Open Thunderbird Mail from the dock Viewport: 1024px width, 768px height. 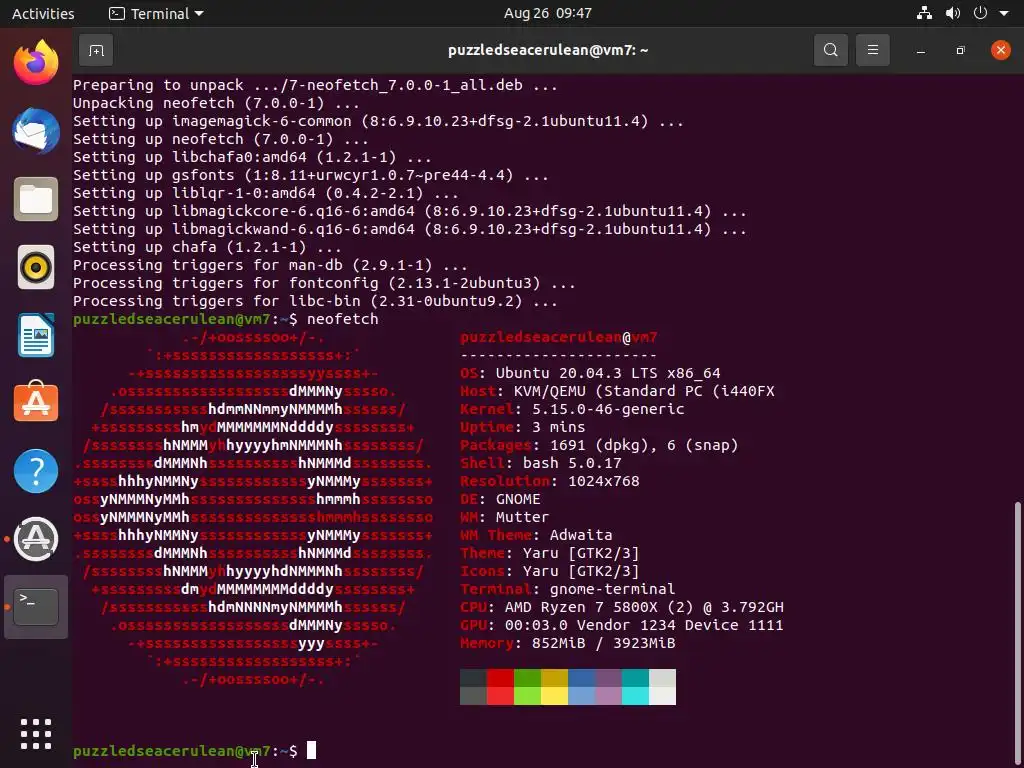(36, 131)
